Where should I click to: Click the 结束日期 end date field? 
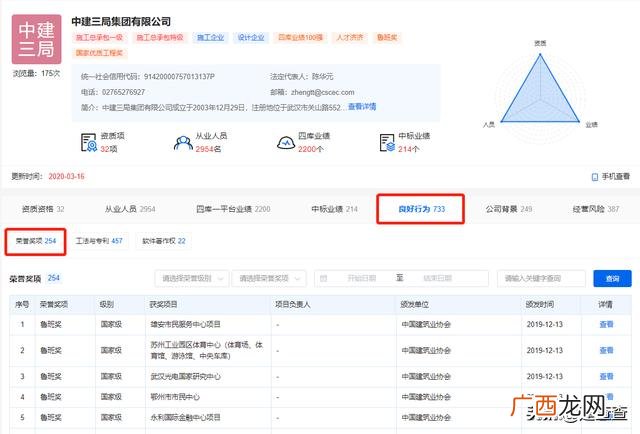point(438,278)
